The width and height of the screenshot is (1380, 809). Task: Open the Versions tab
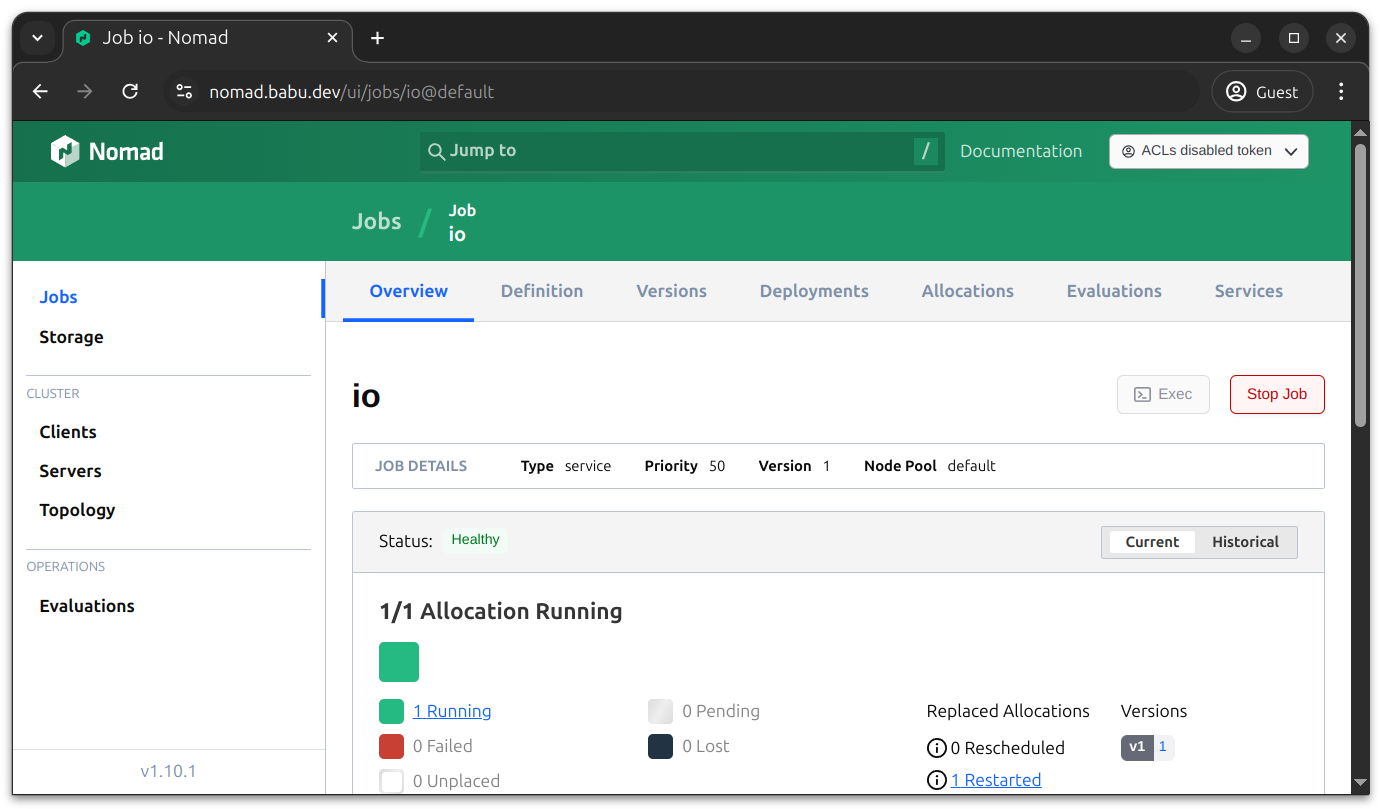(672, 291)
